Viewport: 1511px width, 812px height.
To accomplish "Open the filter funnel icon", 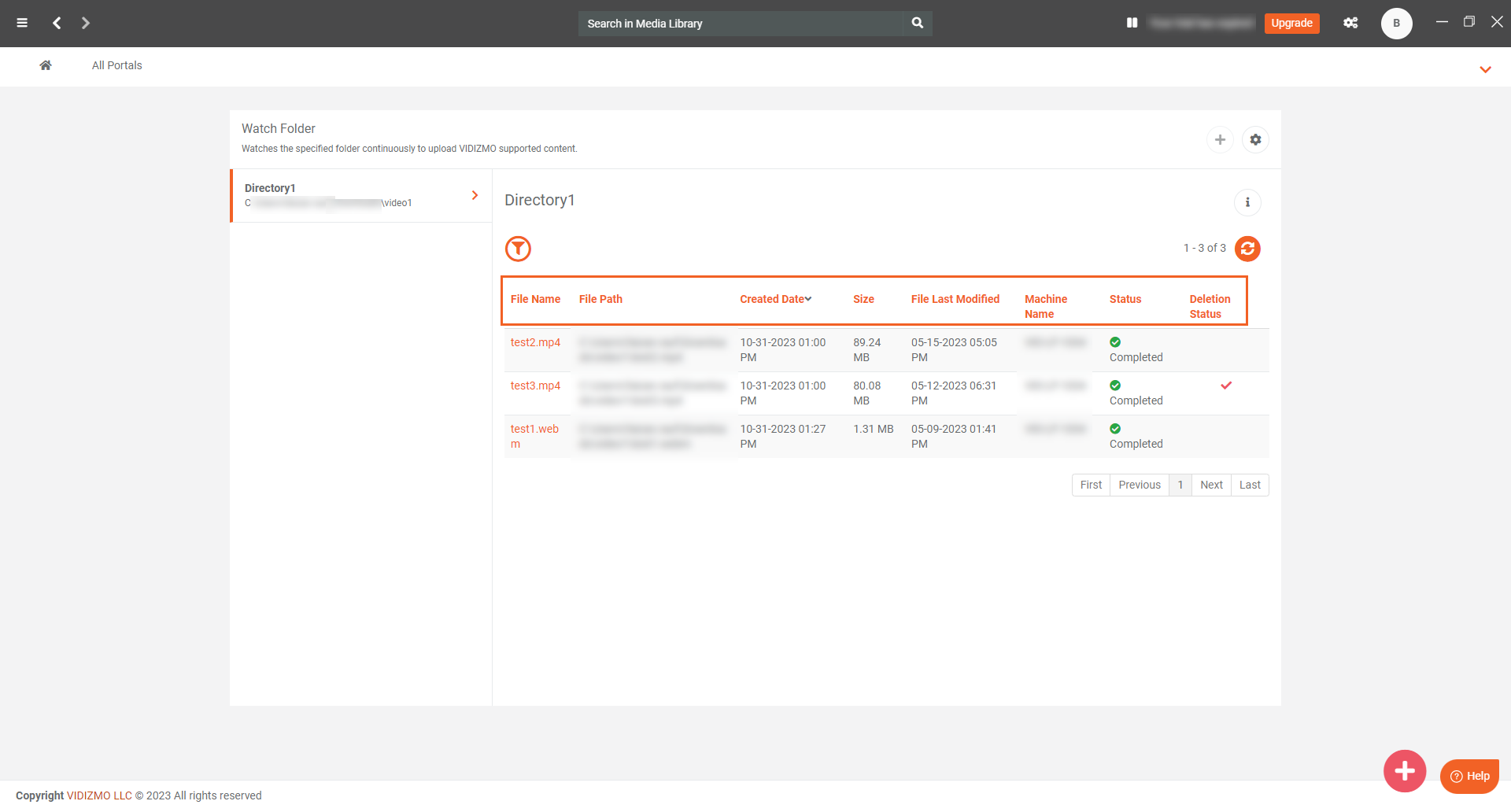I will [x=518, y=249].
